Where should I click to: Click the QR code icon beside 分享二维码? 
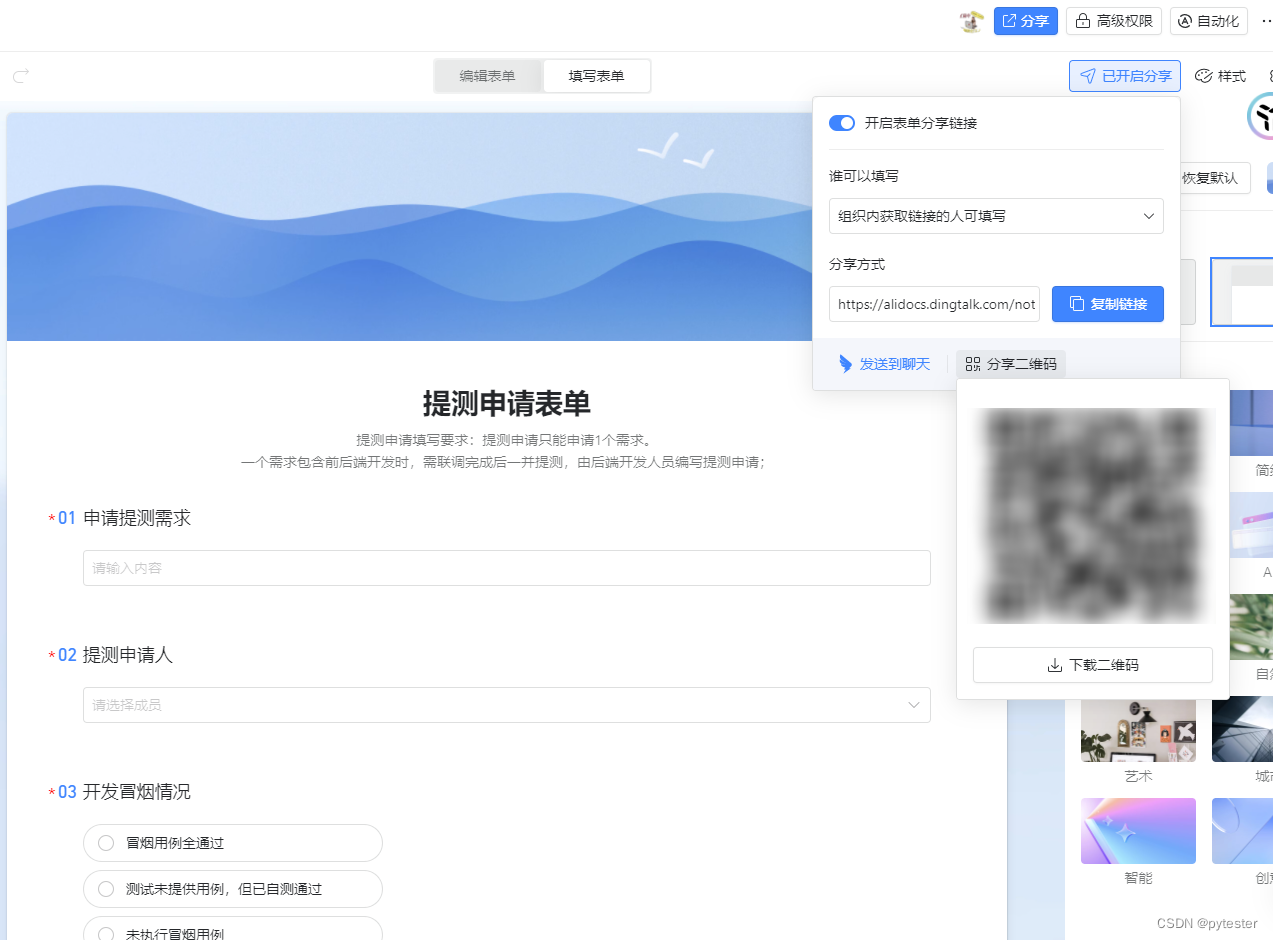[x=972, y=364]
